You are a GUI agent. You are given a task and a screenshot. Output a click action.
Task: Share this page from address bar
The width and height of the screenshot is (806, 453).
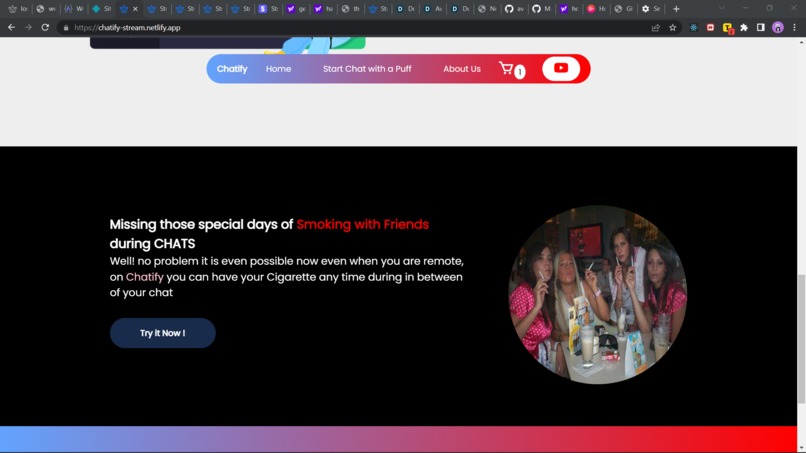coord(656,28)
